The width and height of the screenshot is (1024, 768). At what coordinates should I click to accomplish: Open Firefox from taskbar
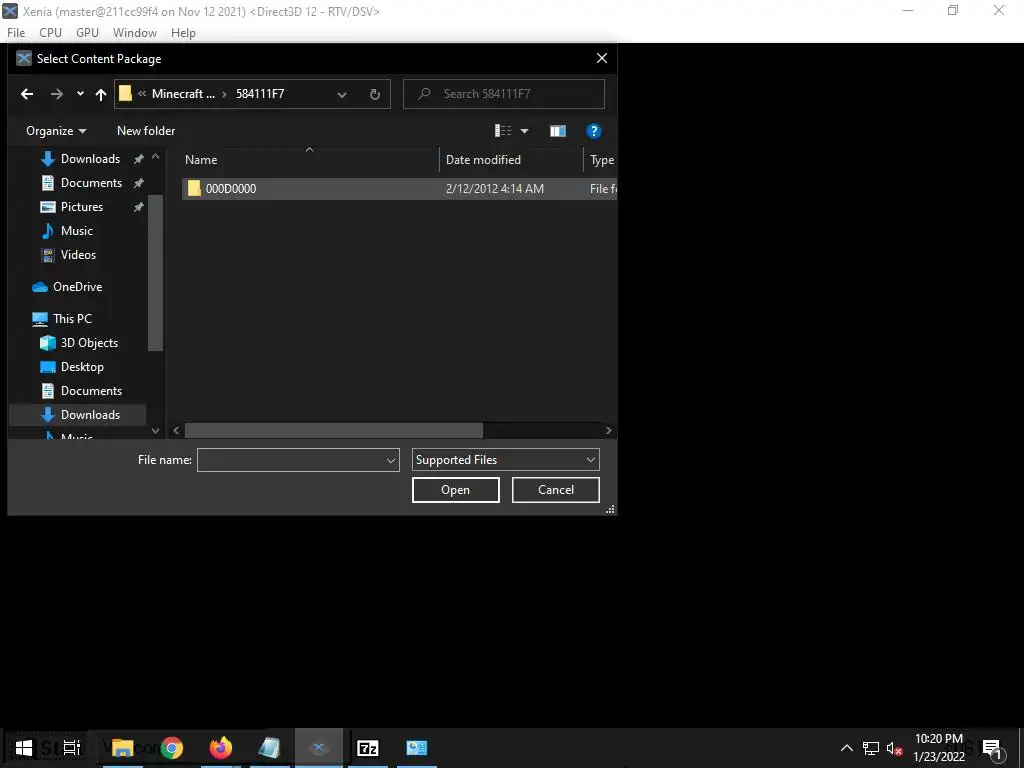pyautogui.click(x=221, y=748)
